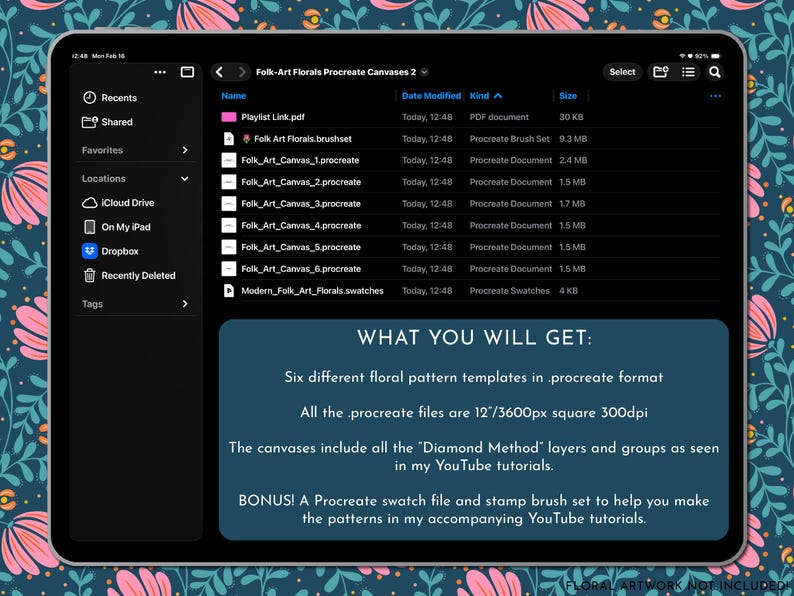The width and height of the screenshot is (794, 596).
Task: Toggle Kind column sort order
Action: (x=486, y=96)
